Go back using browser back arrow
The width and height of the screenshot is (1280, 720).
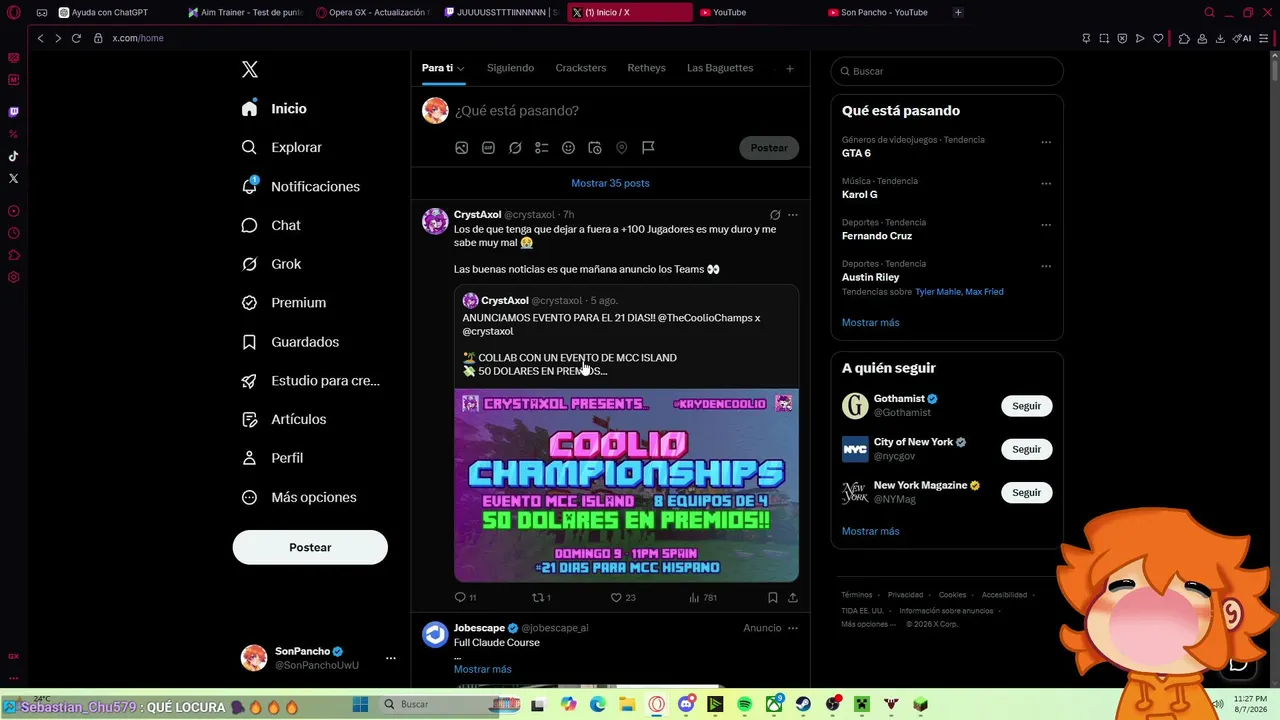(x=40, y=38)
